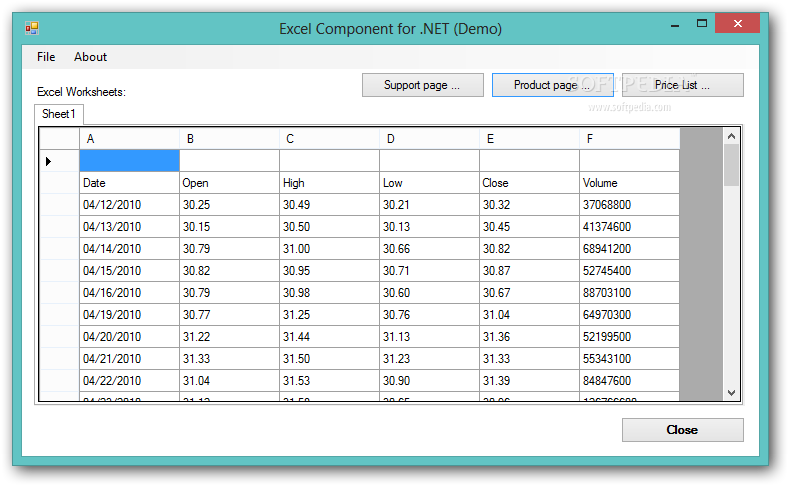Select the 04/15/2010 date cell
The width and height of the screenshot is (789, 486).
click(129, 271)
